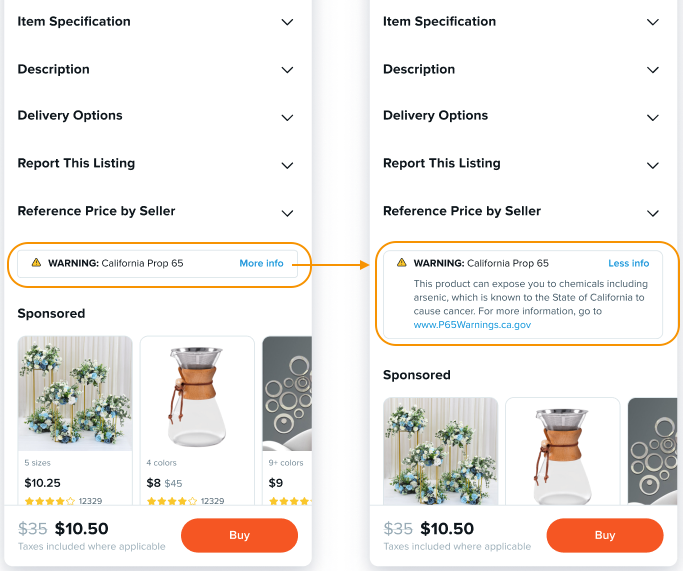Expand Report This Listing in right panel
683x571 pixels.
(653, 165)
